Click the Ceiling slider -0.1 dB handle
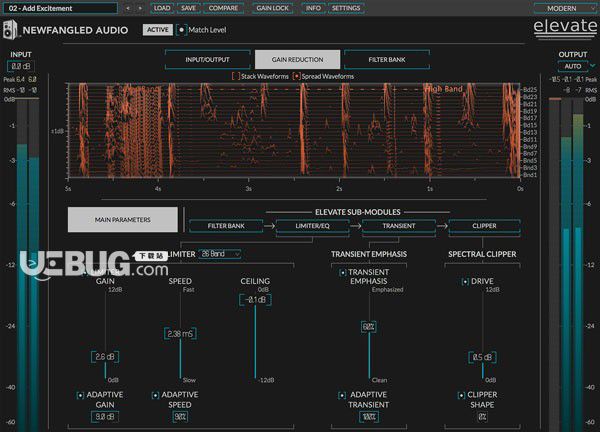This screenshot has width=600, height=432. (x=255, y=300)
